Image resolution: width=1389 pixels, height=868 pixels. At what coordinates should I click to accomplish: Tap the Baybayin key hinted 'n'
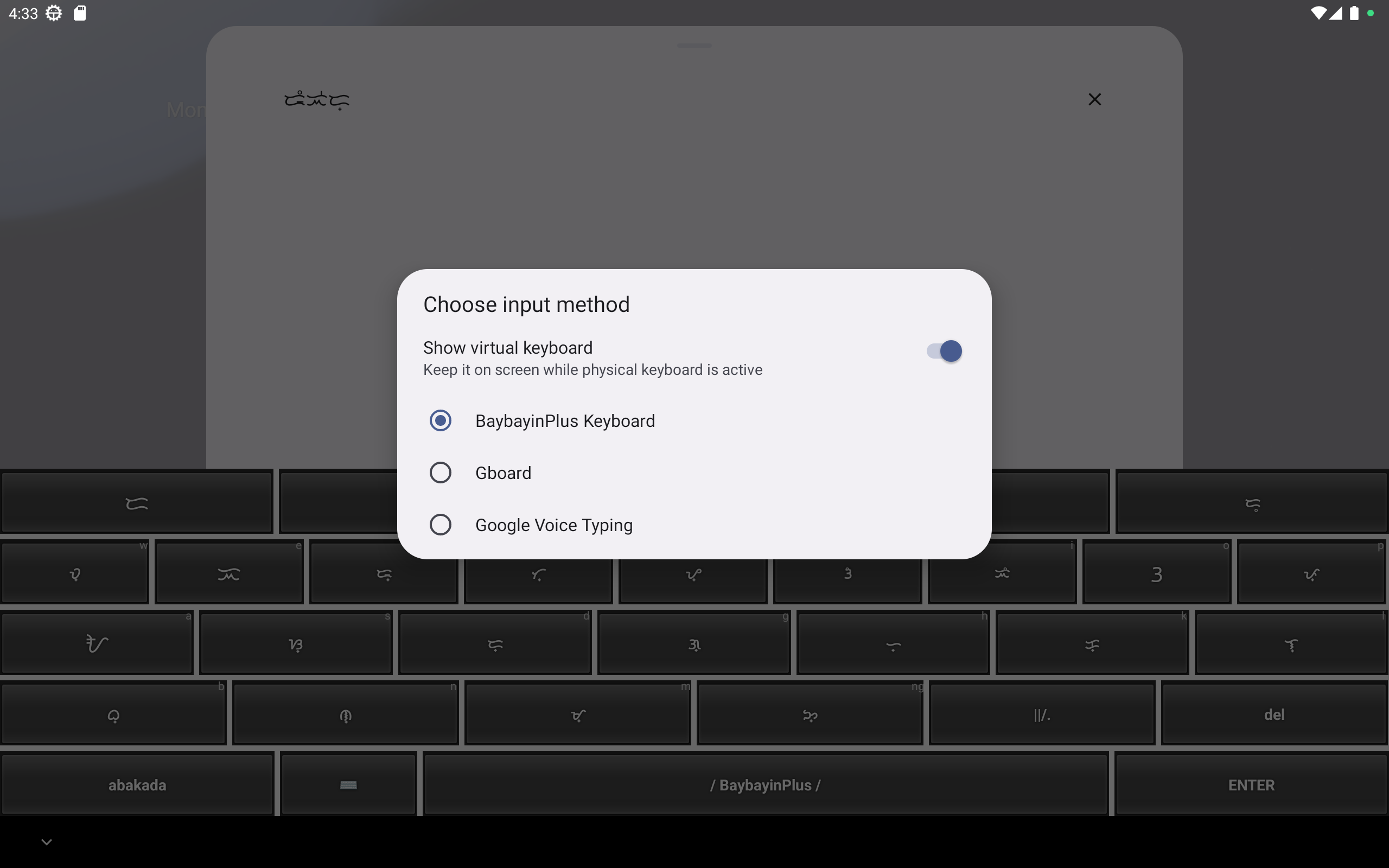346,713
